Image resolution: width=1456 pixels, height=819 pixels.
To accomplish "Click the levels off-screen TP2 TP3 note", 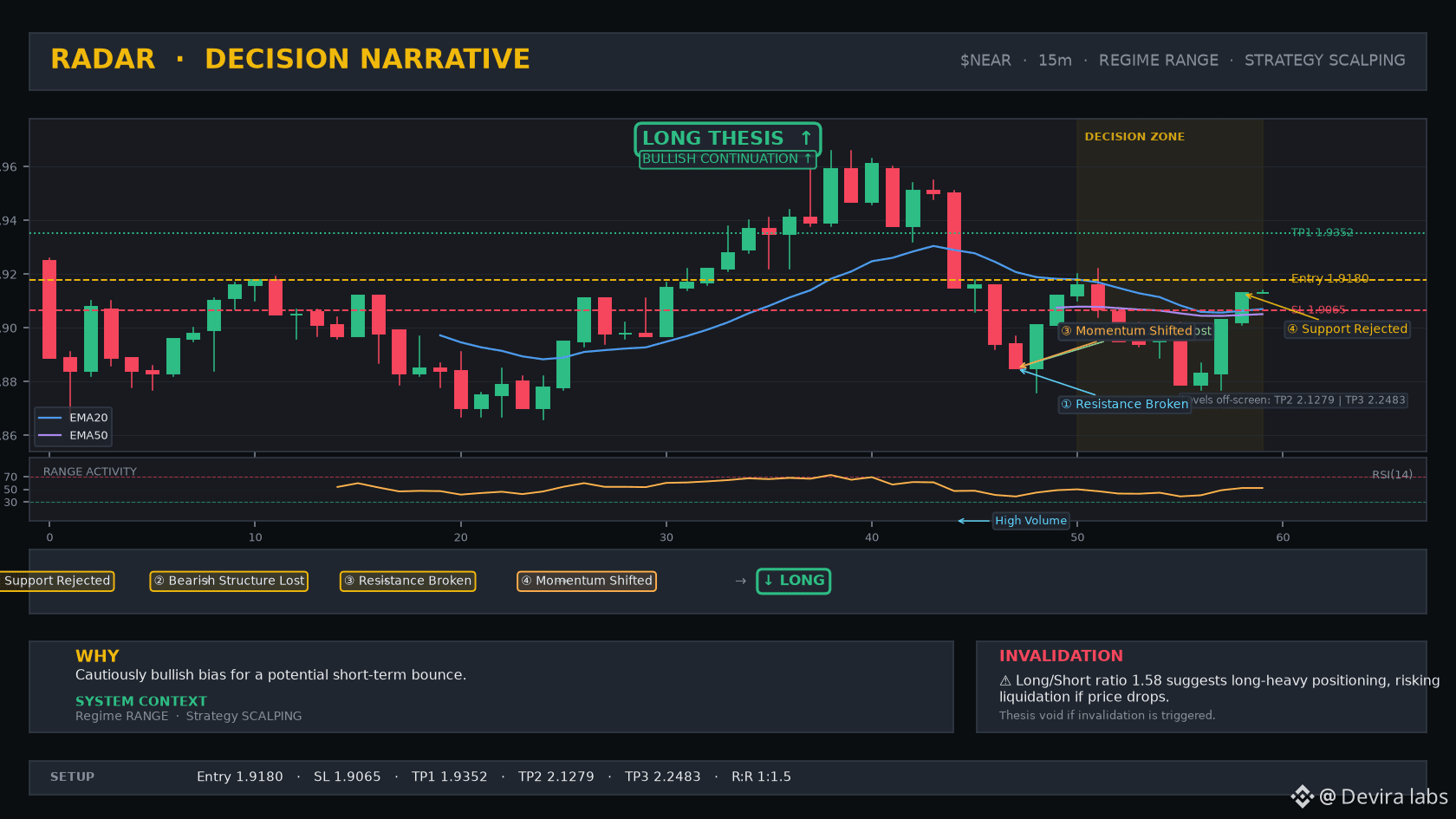I will pyautogui.click(x=1297, y=400).
